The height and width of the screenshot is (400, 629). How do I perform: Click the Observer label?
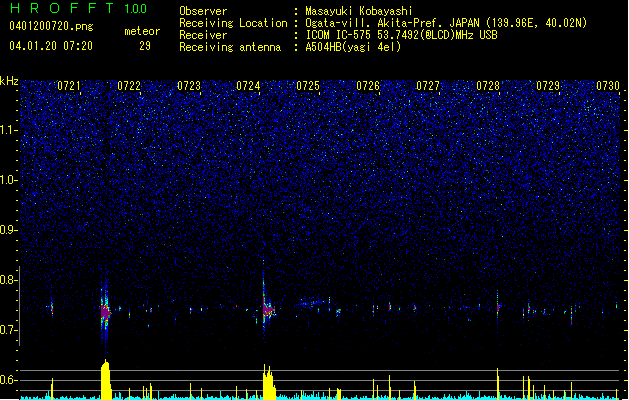(x=203, y=11)
